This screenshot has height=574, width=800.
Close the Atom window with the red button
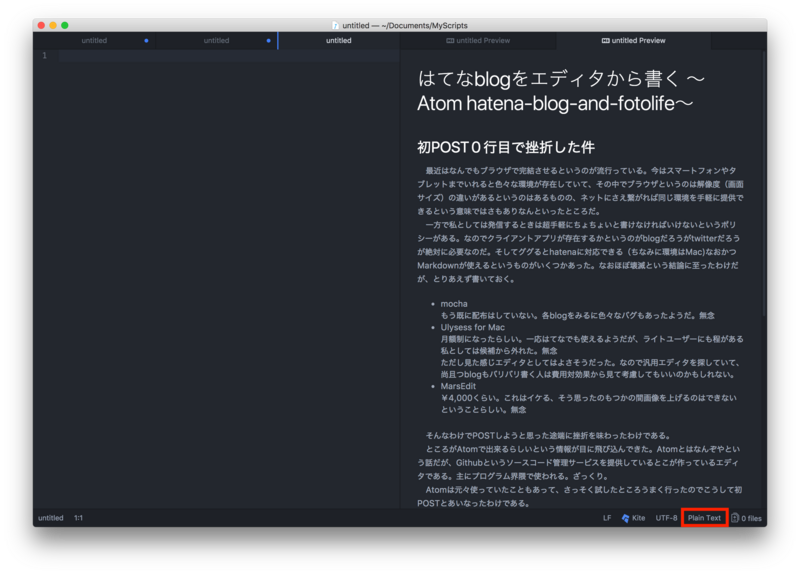pos(41,26)
